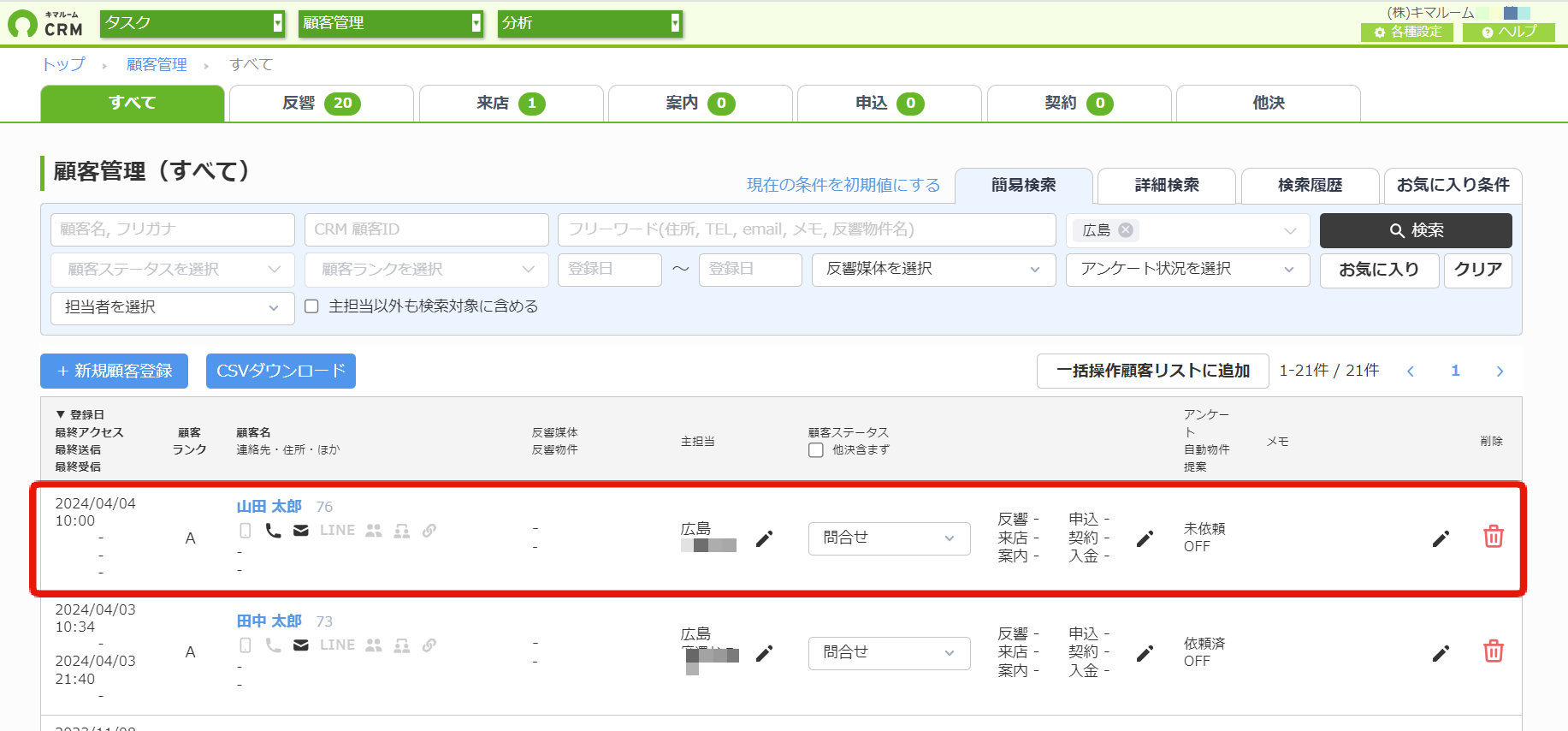
Task: Click the 新規顧客登録 button
Action: 114,371
